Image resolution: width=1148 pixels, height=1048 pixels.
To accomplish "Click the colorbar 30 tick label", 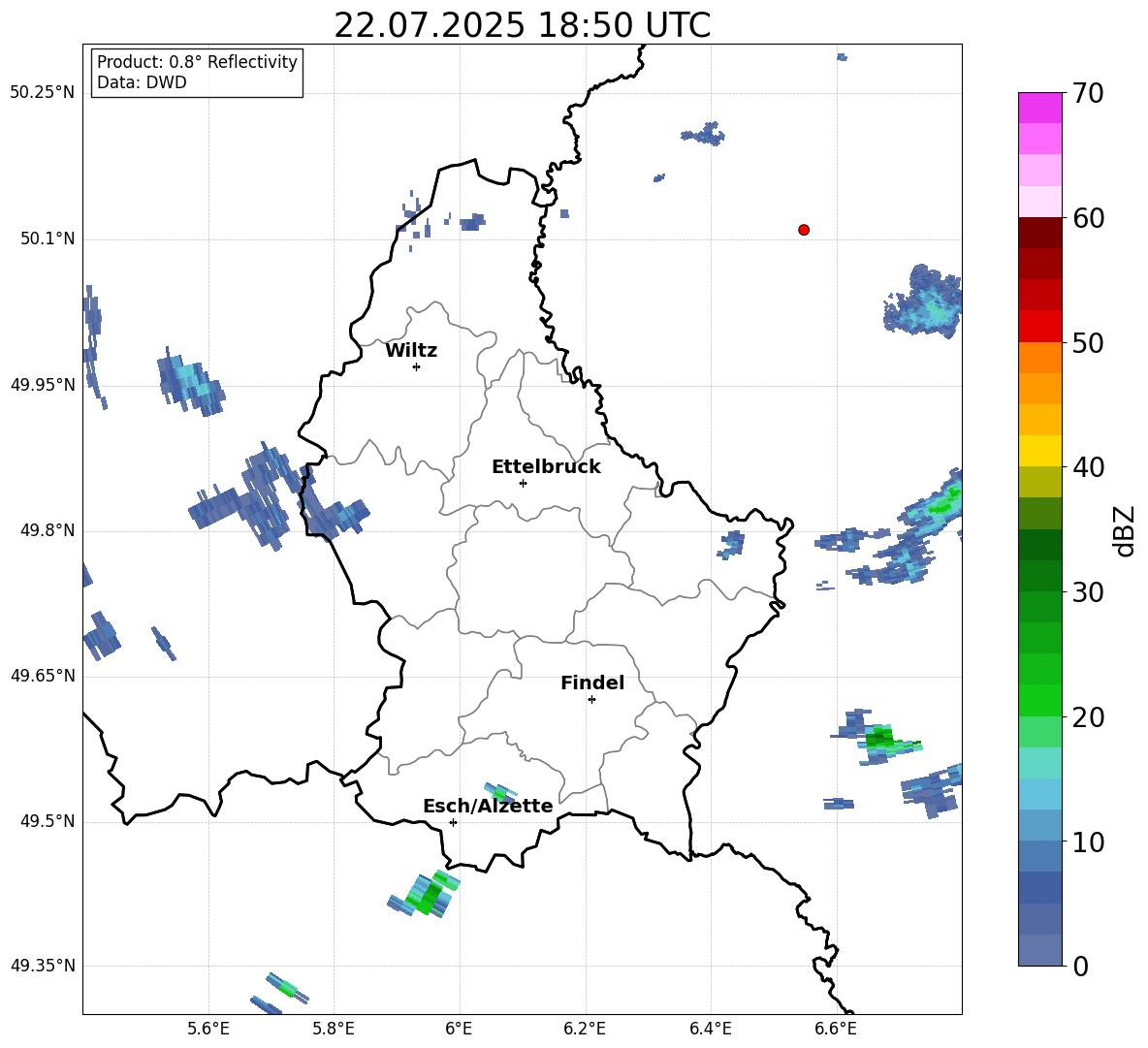I will (1088, 592).
